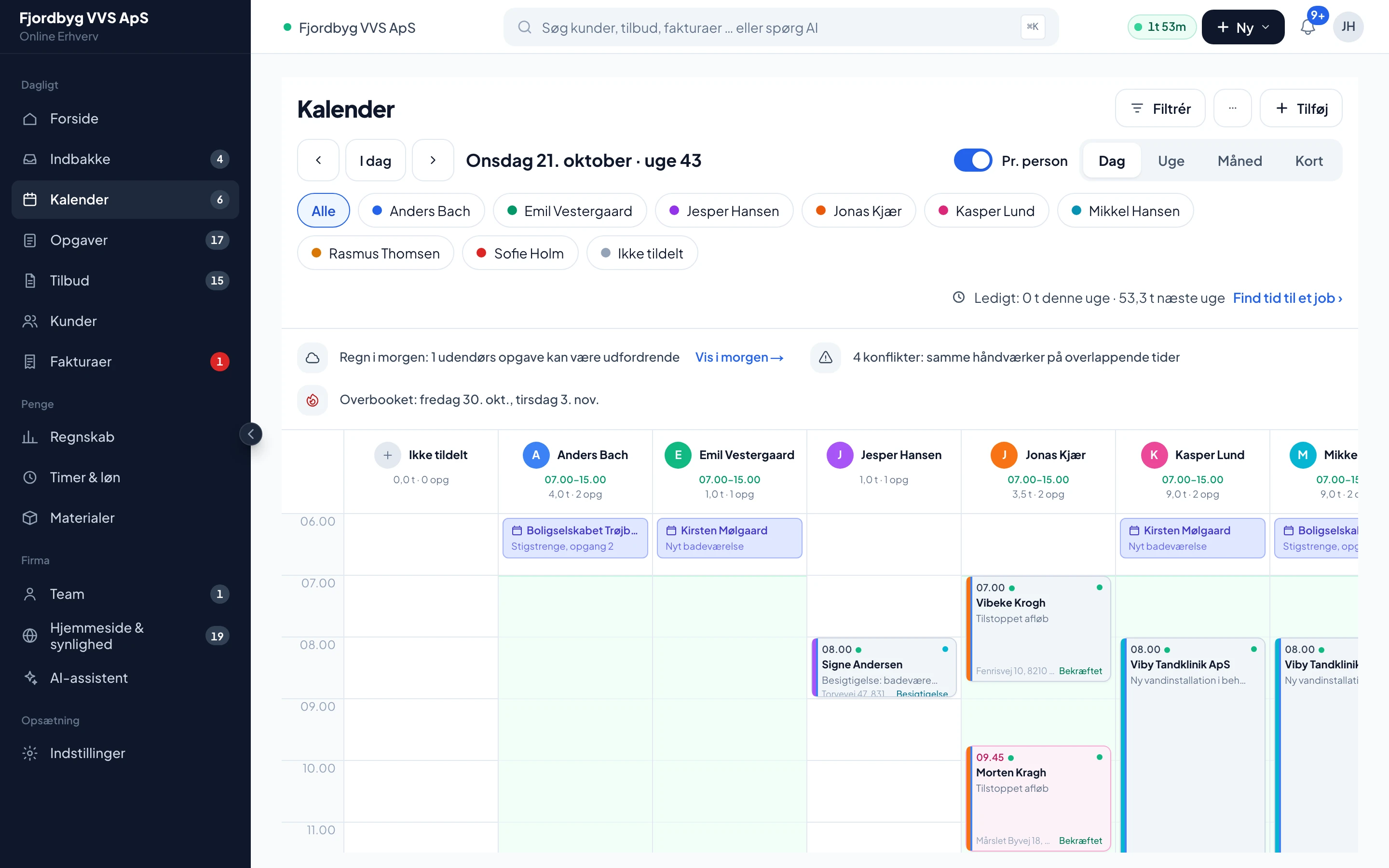Open the AI-assistent
Viewport: 1389px width, 868px height.
pos(125,678)
